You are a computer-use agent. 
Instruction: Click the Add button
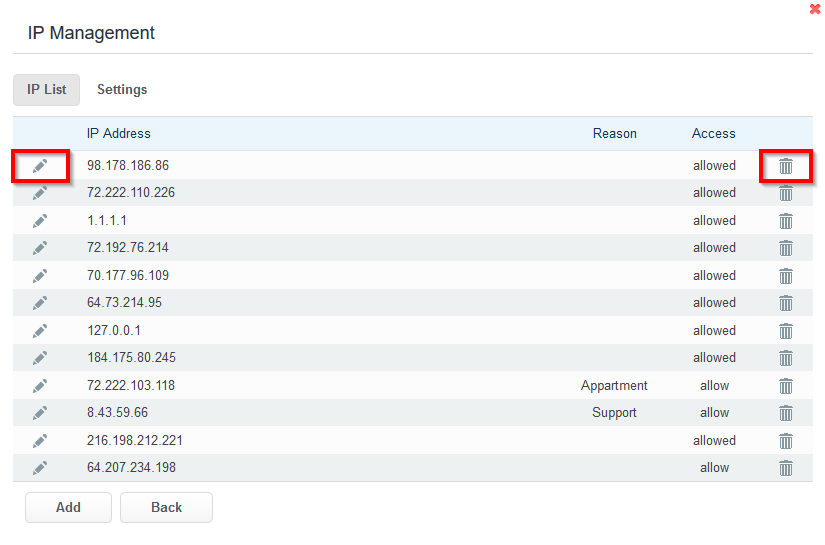point(68,508)
